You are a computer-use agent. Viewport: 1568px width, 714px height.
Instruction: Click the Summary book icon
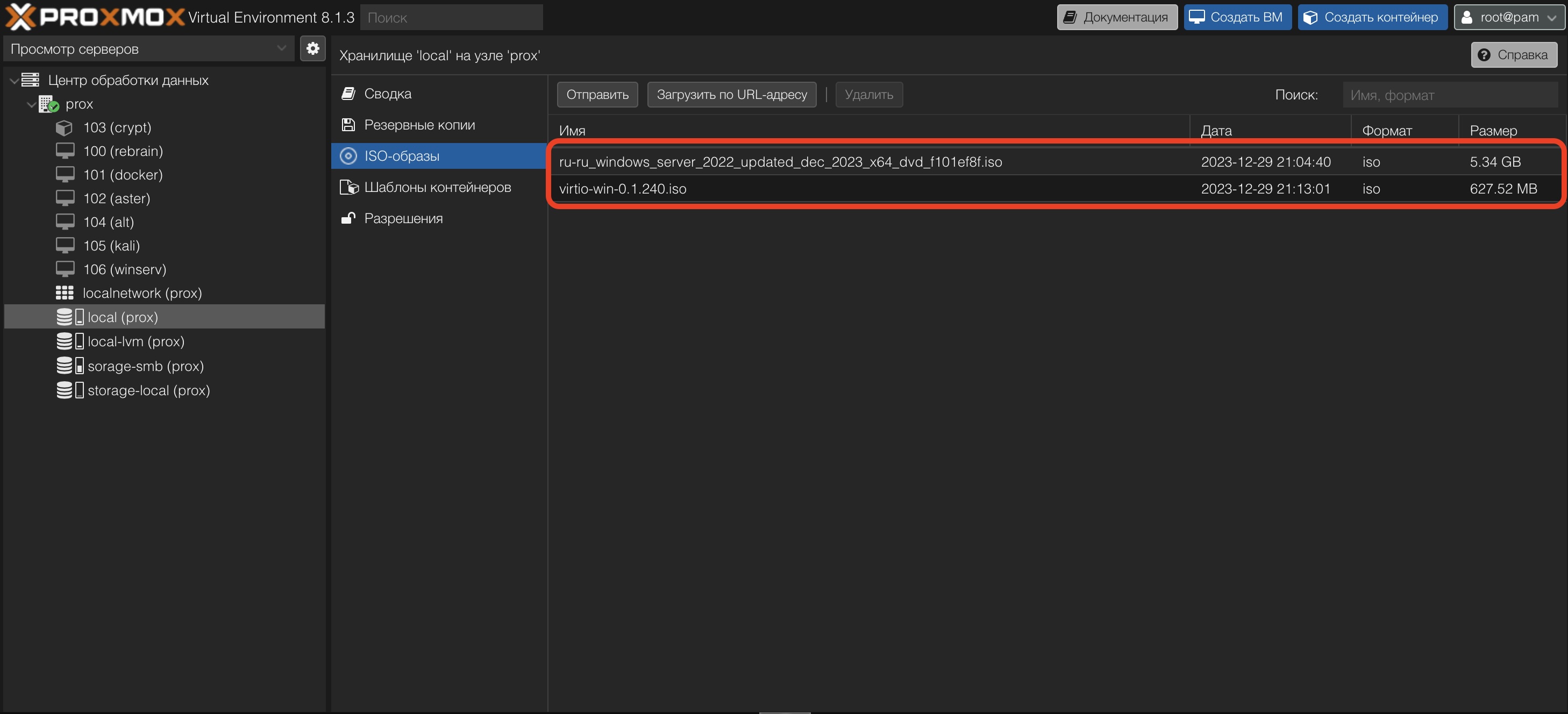tap(348, 93)
